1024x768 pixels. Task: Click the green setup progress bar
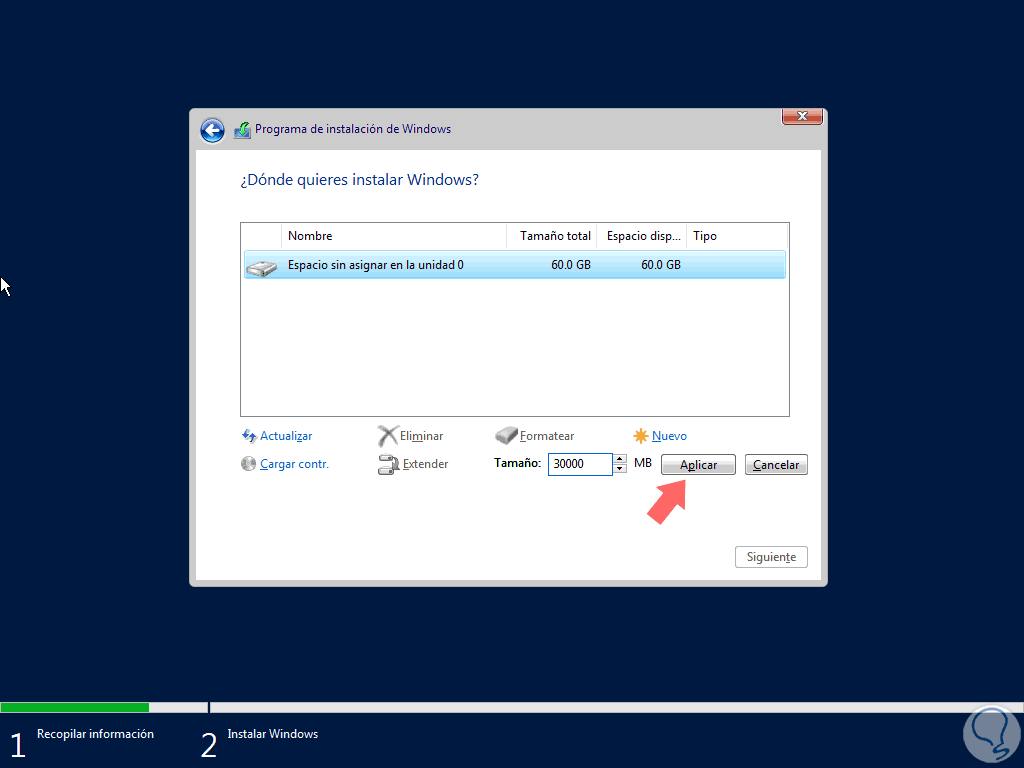point(74,708)
